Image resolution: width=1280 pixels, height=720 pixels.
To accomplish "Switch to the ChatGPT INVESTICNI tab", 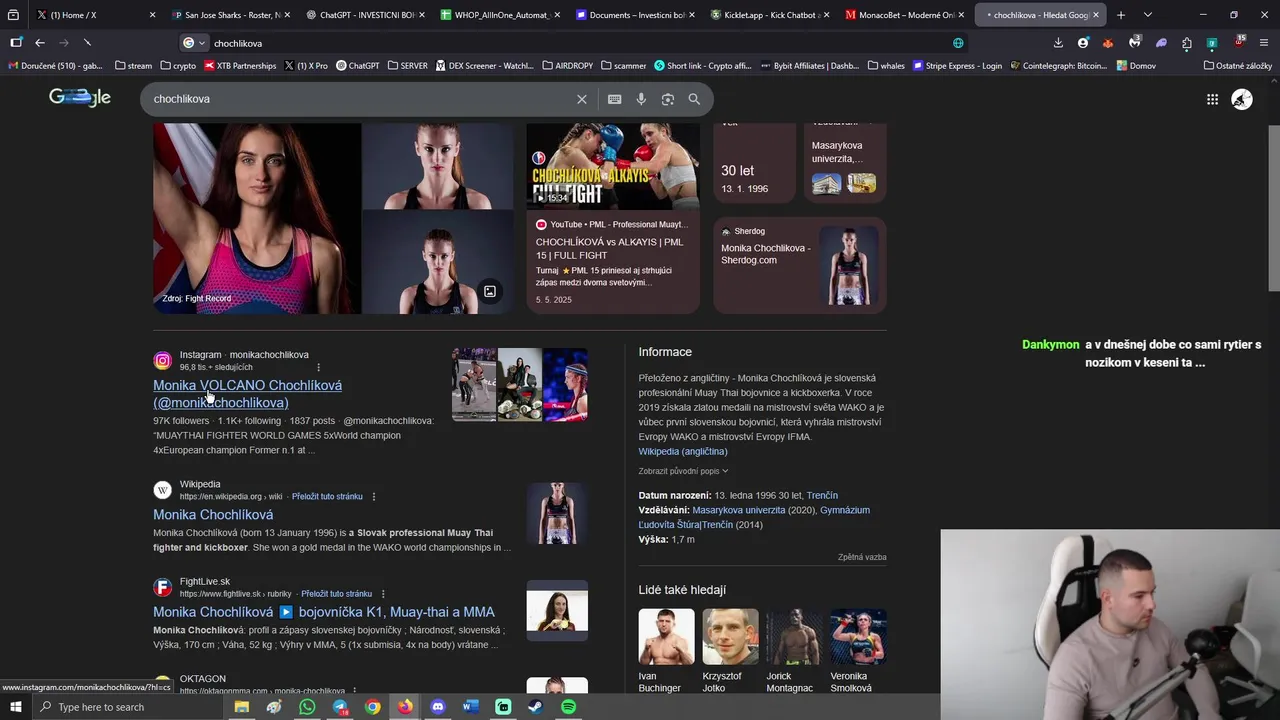I will point(365,15).
